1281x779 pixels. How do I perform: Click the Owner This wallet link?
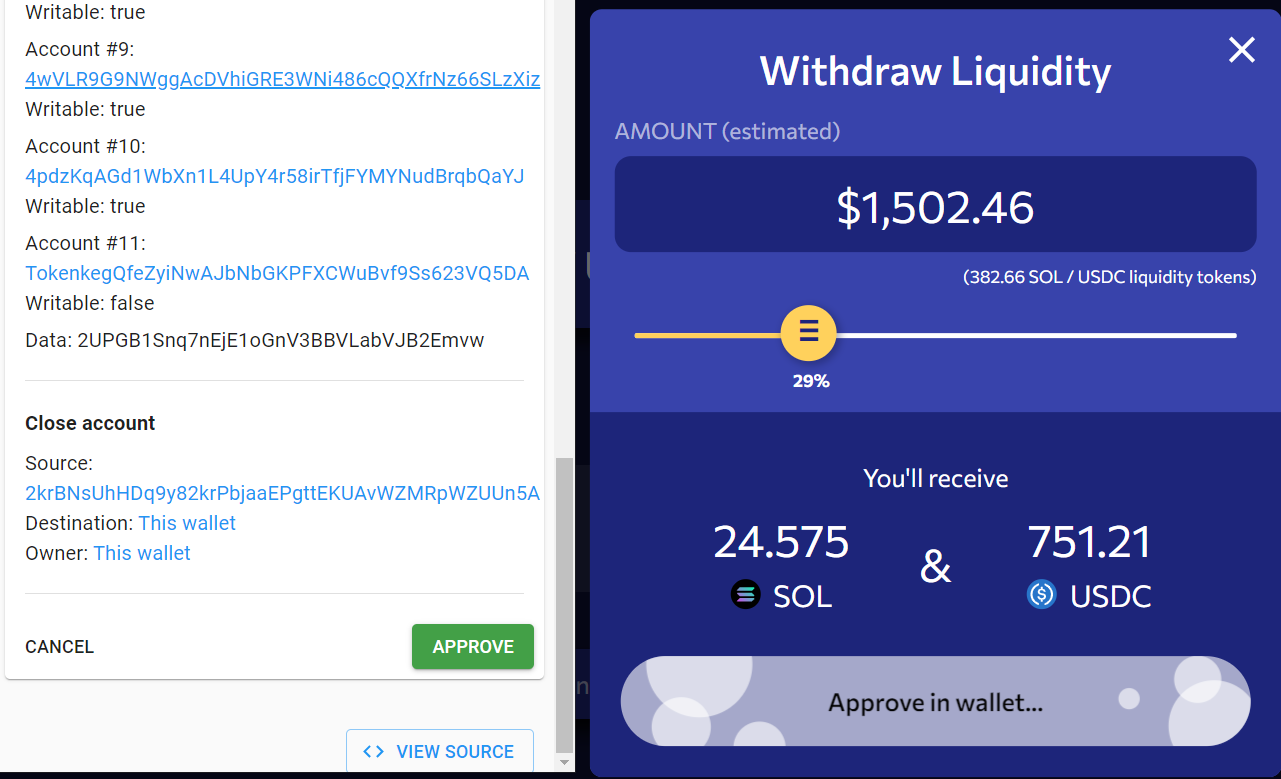[x=142, y=553]
